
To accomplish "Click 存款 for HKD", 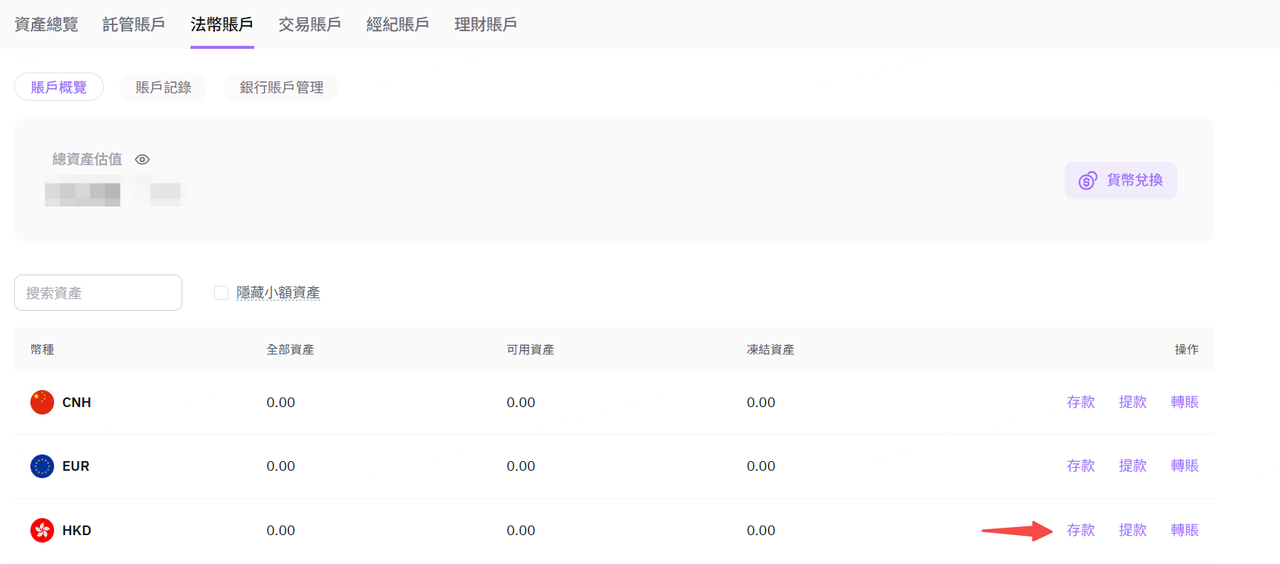I will (x=1081, y=530).
